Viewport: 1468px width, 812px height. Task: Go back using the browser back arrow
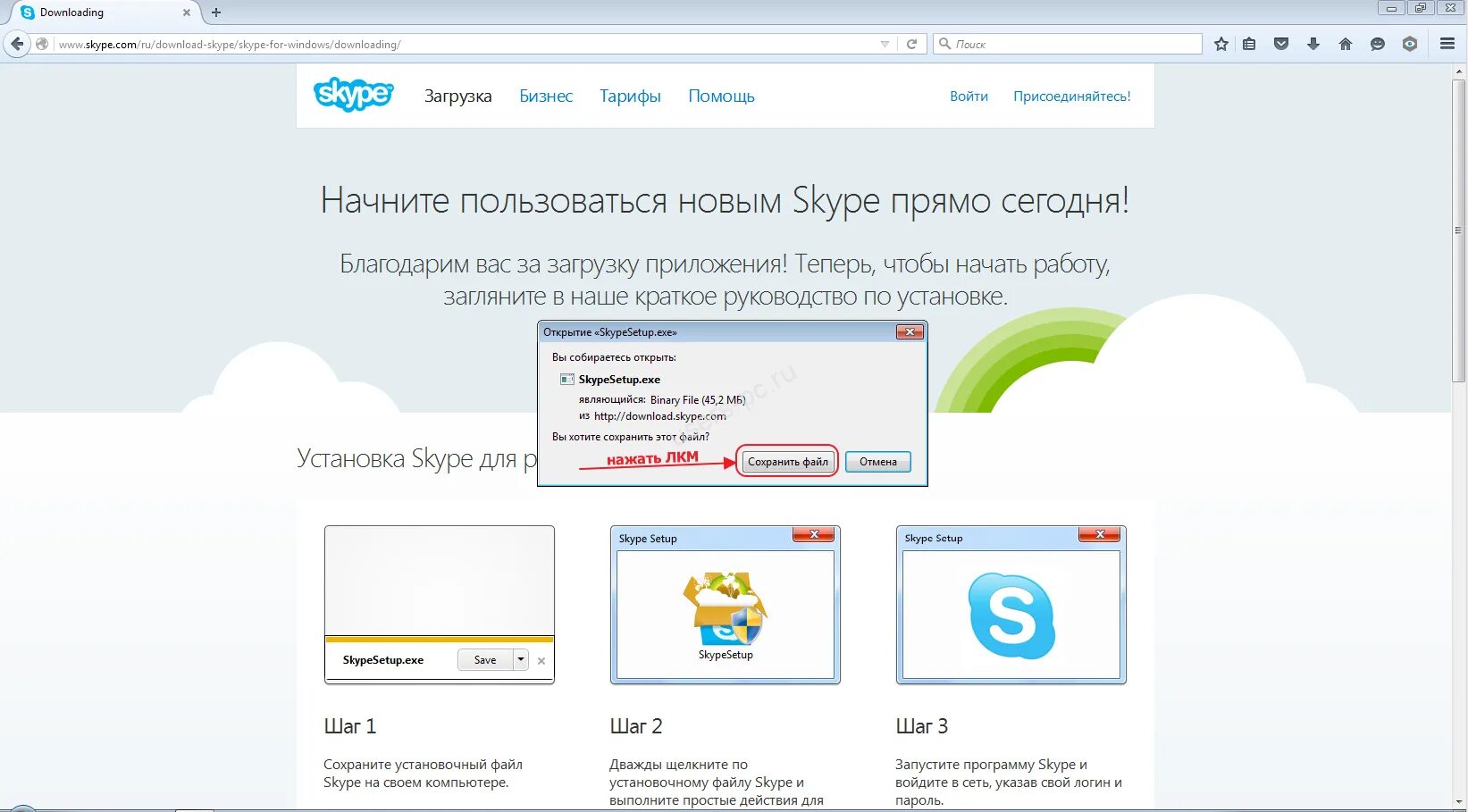pos(17,44)
